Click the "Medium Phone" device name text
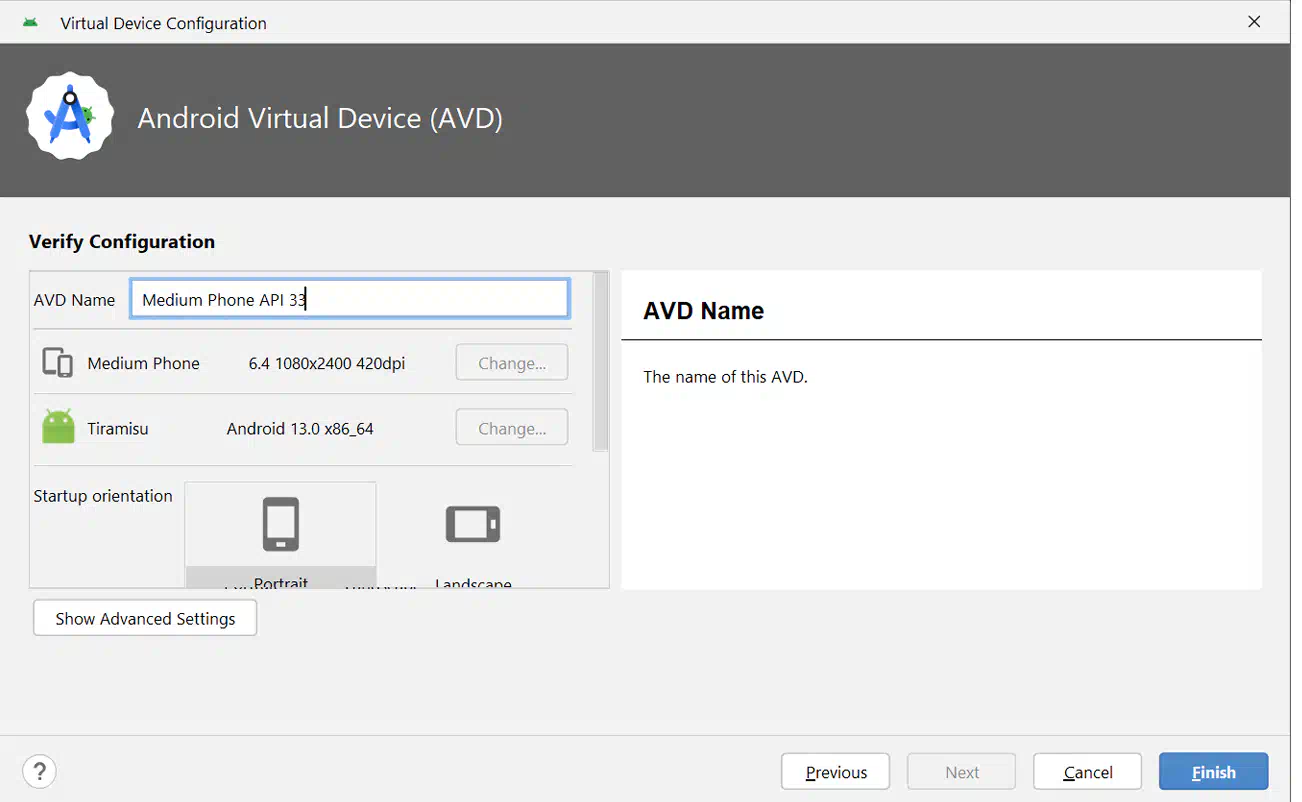The image size is (1302, 802). pyautogui.click(x=143, y=363)
